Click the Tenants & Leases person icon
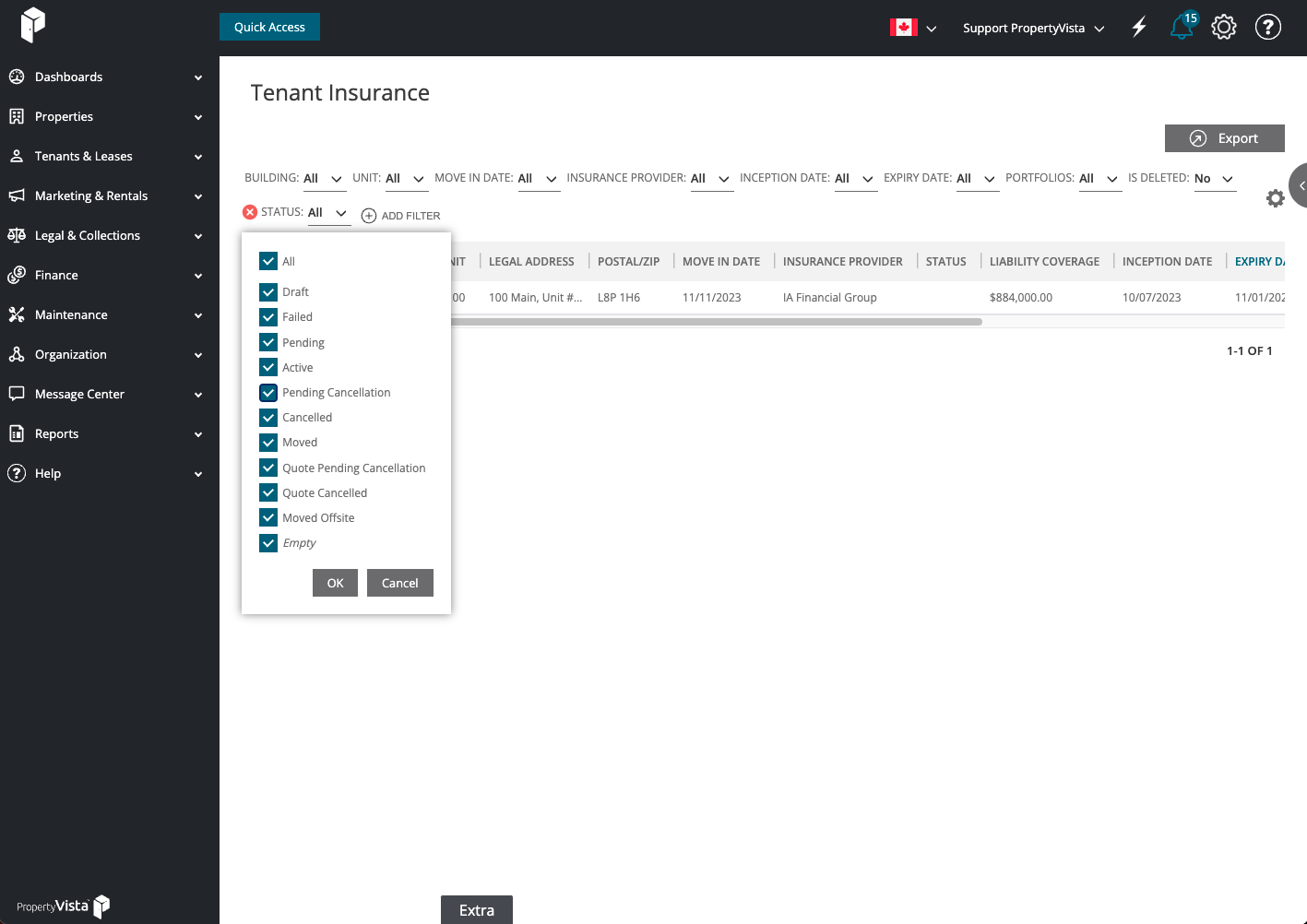 tap(17, 156)
